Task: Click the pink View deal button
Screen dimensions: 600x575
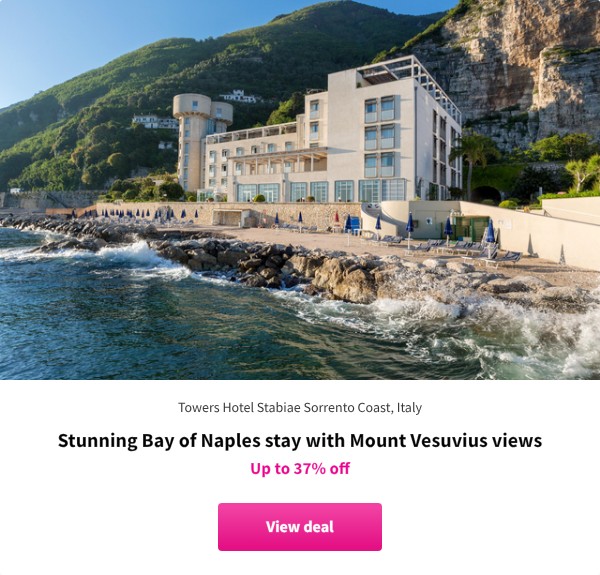Action: click(x=300, y=527)
